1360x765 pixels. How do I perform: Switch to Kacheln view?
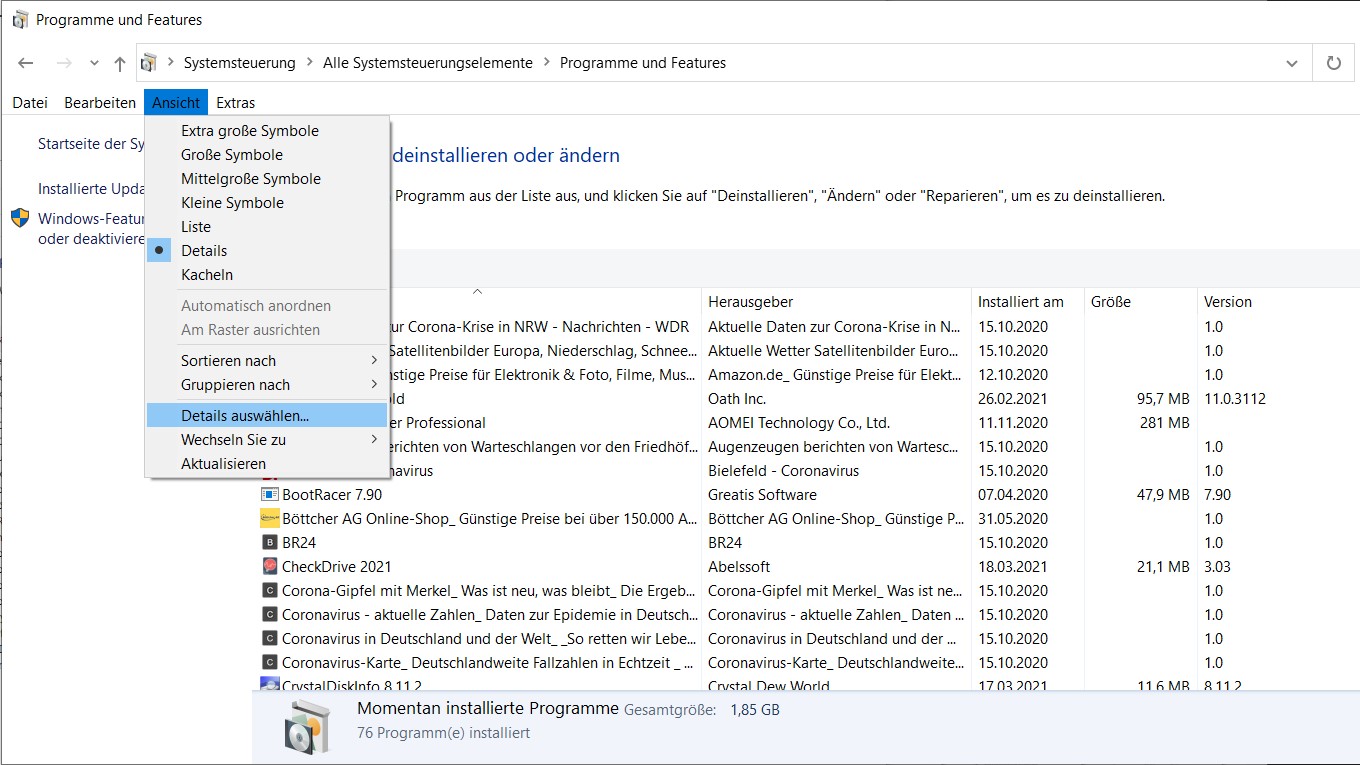coord(267,275)
